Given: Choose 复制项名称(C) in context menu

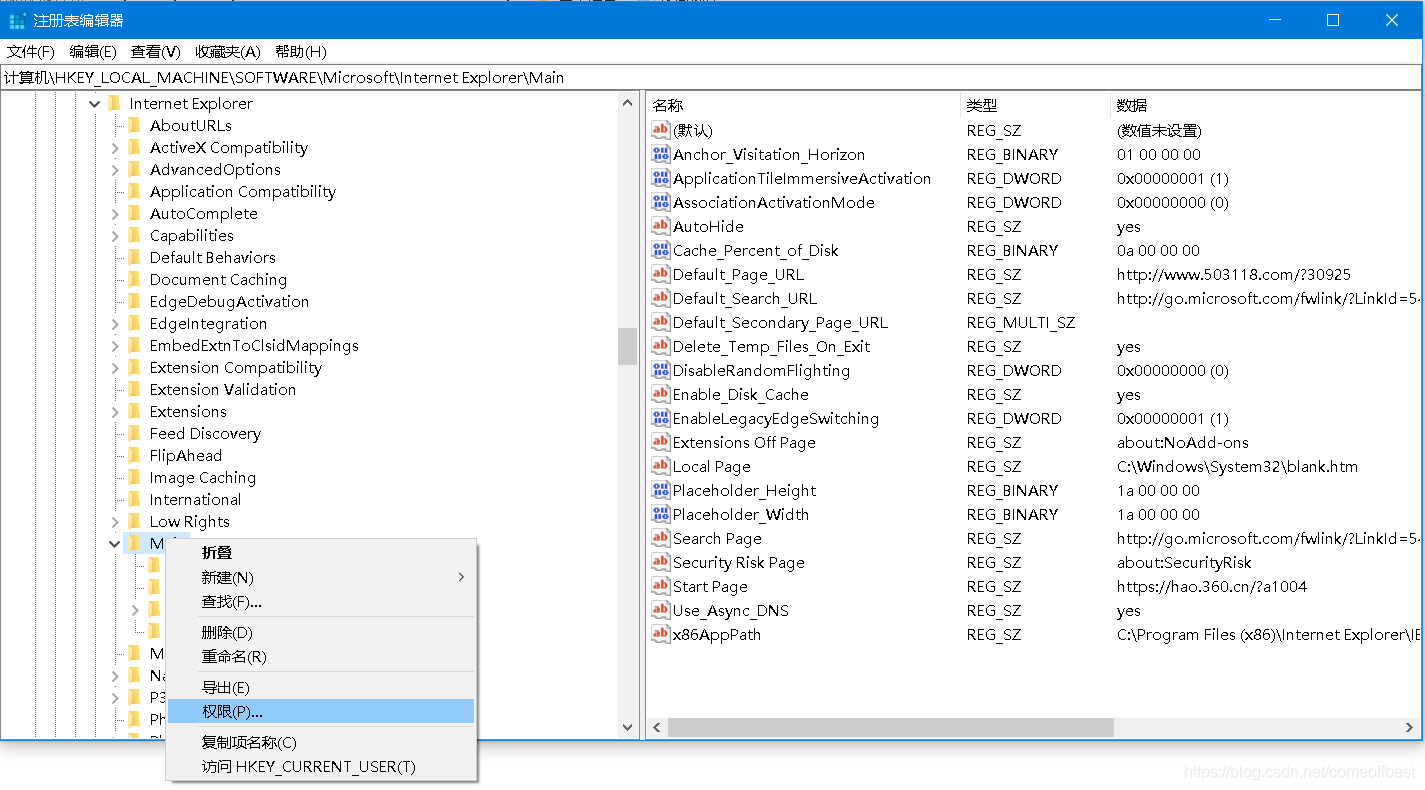Looking at the screenshot, I should click(321, 742).
